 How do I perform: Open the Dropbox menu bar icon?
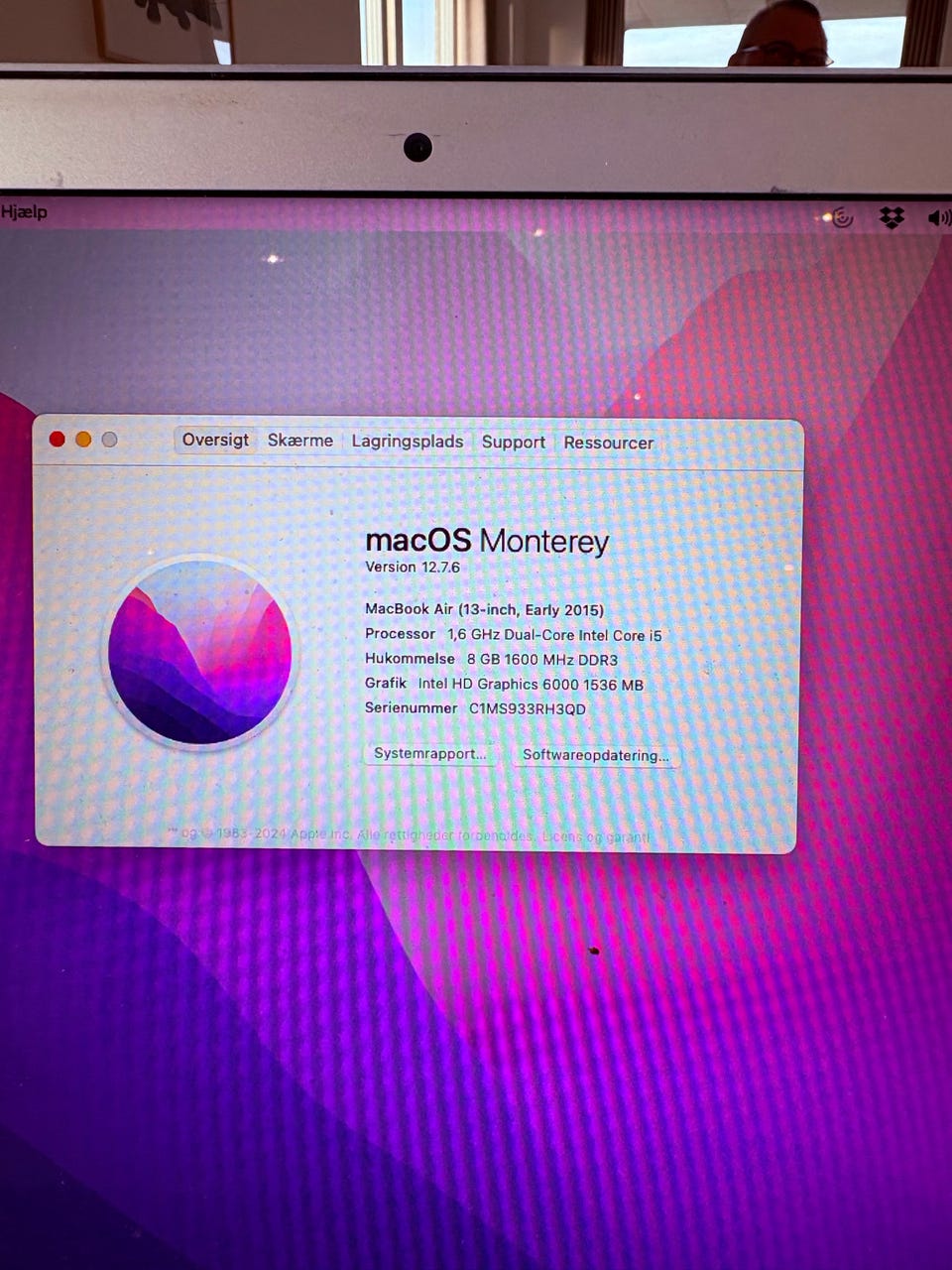point(892,217)
